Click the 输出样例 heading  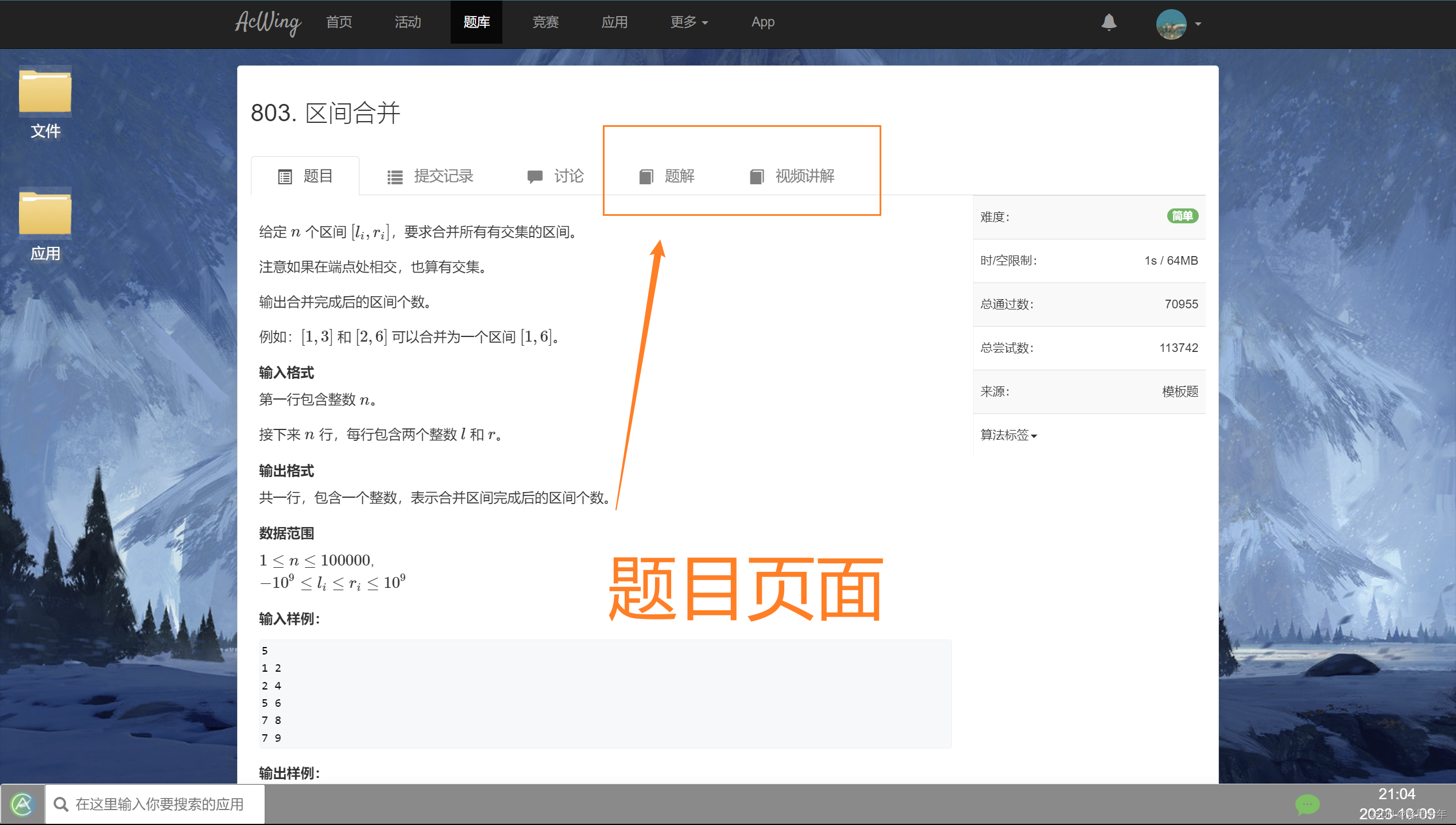[x=289, y=773]
